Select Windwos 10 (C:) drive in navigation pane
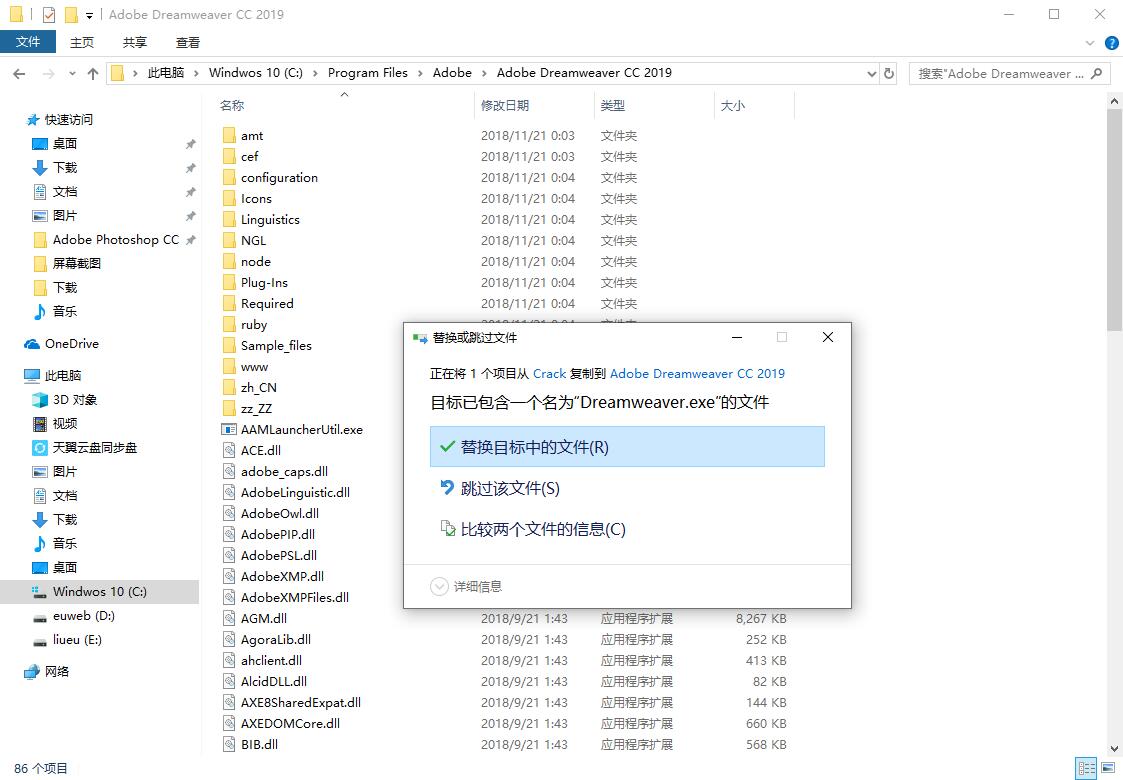The image size is (1123, 780). [x=100, y=592]
